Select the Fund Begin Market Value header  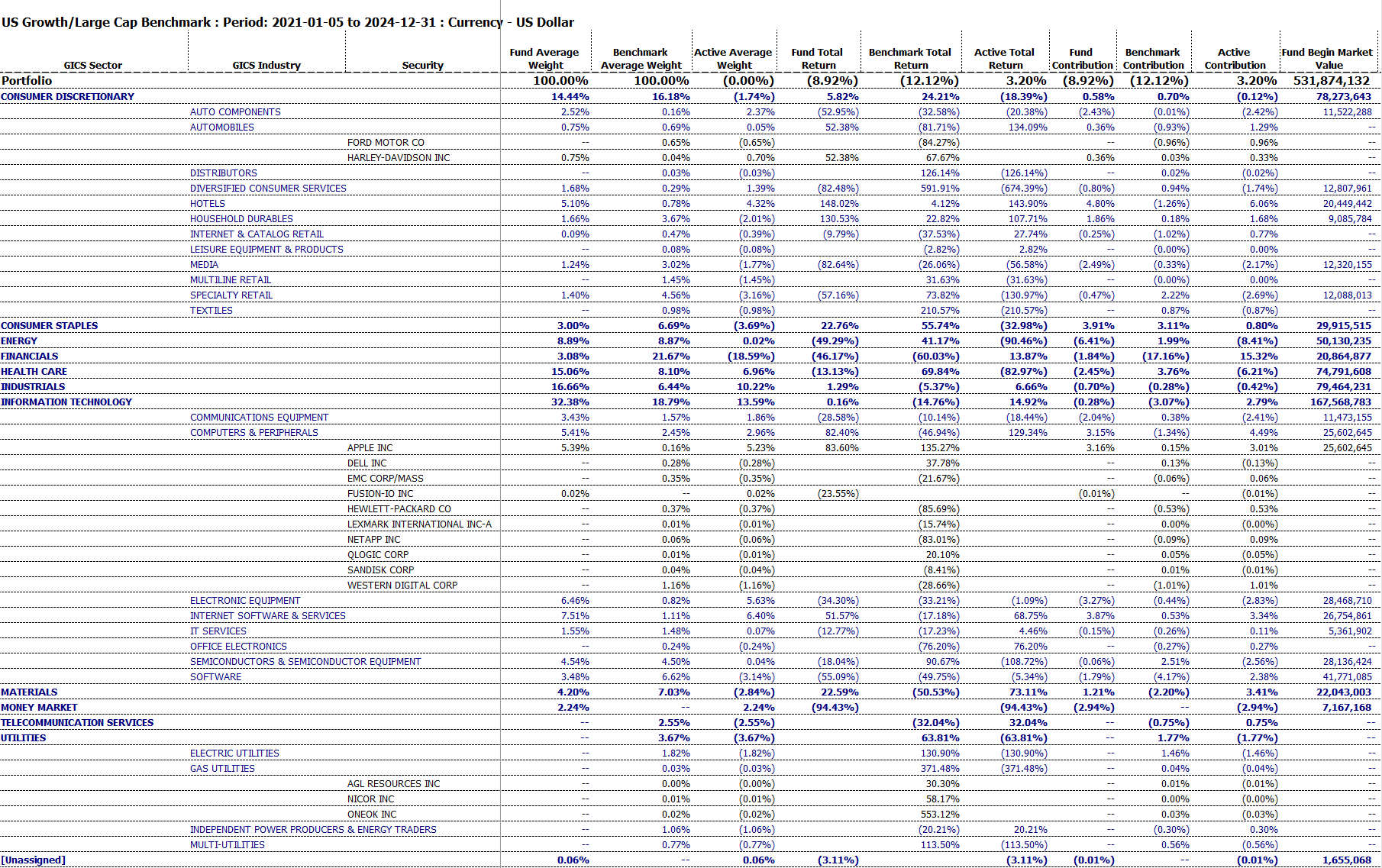click(x=1327, y=59)
